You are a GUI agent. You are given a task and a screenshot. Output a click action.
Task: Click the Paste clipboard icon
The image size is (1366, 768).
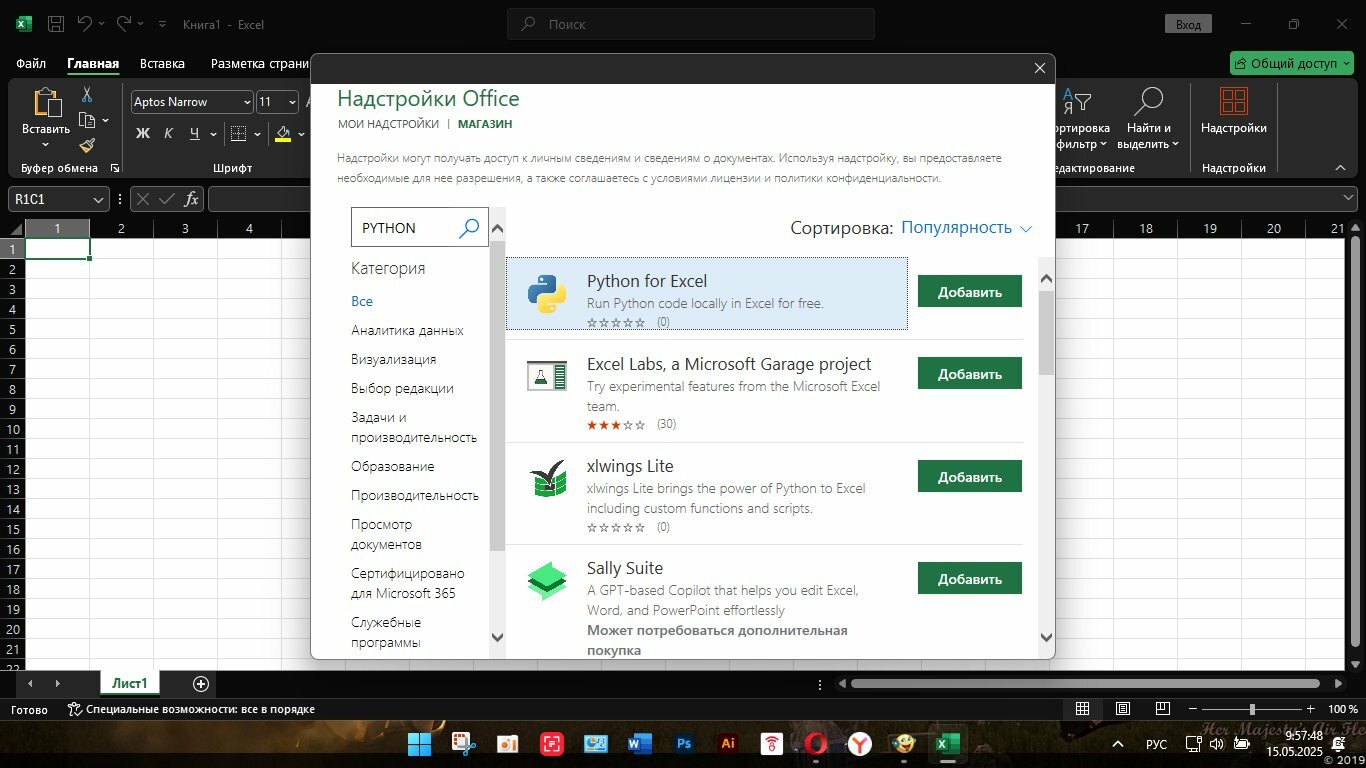(46, 102)
